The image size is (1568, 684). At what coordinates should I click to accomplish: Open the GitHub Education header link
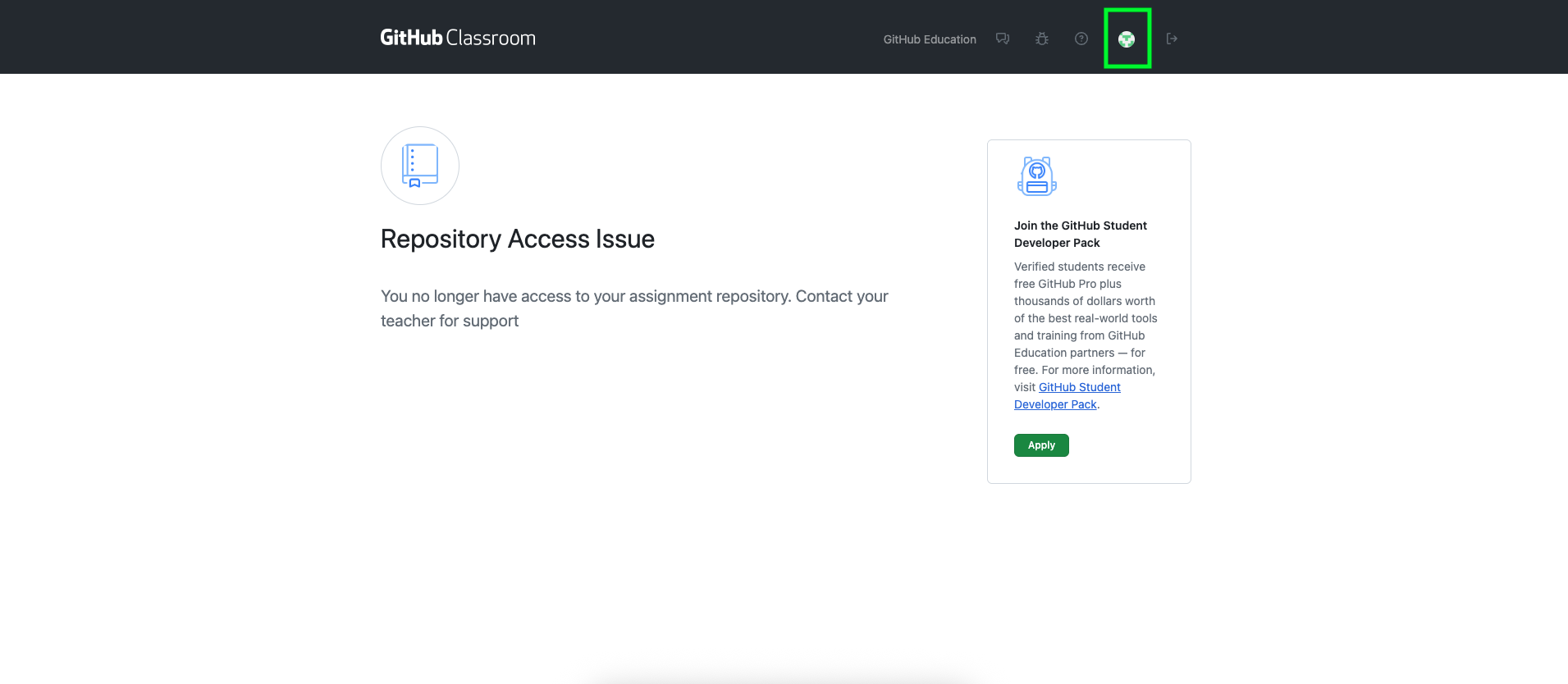(x=929, y=39)
